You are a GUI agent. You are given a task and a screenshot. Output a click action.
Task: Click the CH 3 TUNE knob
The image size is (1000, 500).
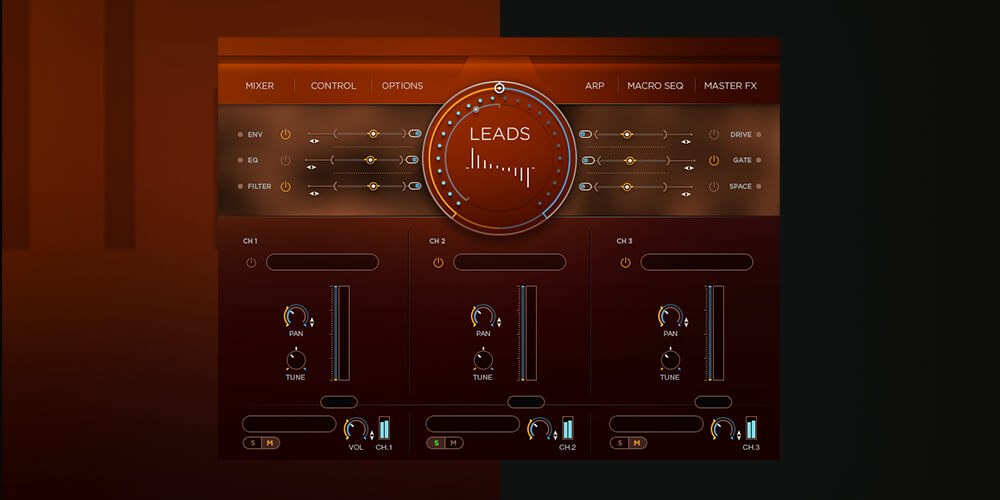tap(670, 360)
